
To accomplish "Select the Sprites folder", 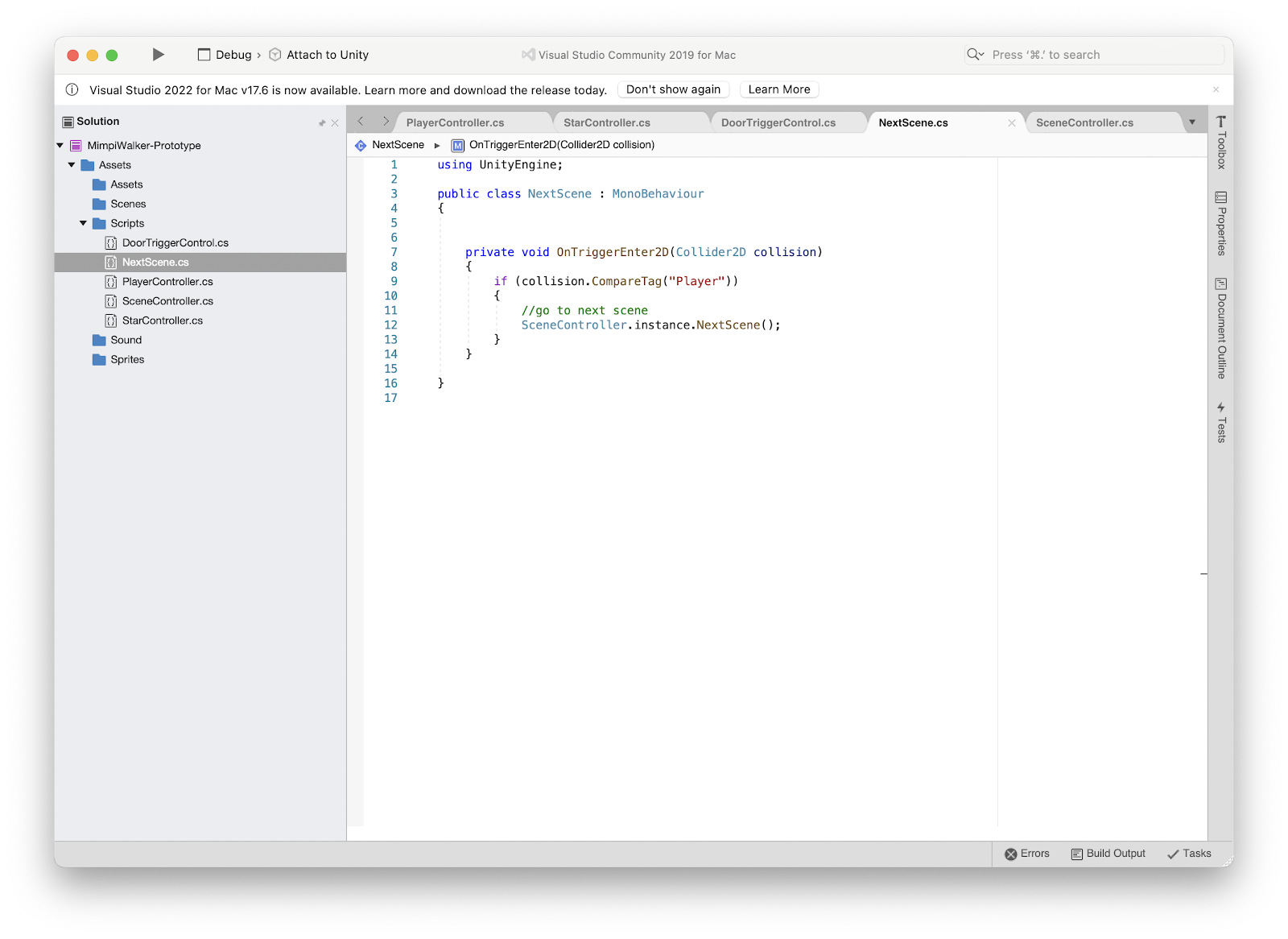I will coord(127,359).
